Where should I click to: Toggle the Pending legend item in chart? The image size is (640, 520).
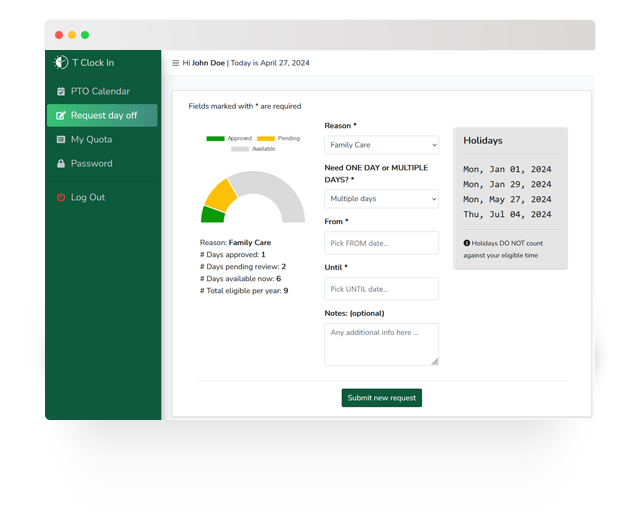(x=278, y=138)
